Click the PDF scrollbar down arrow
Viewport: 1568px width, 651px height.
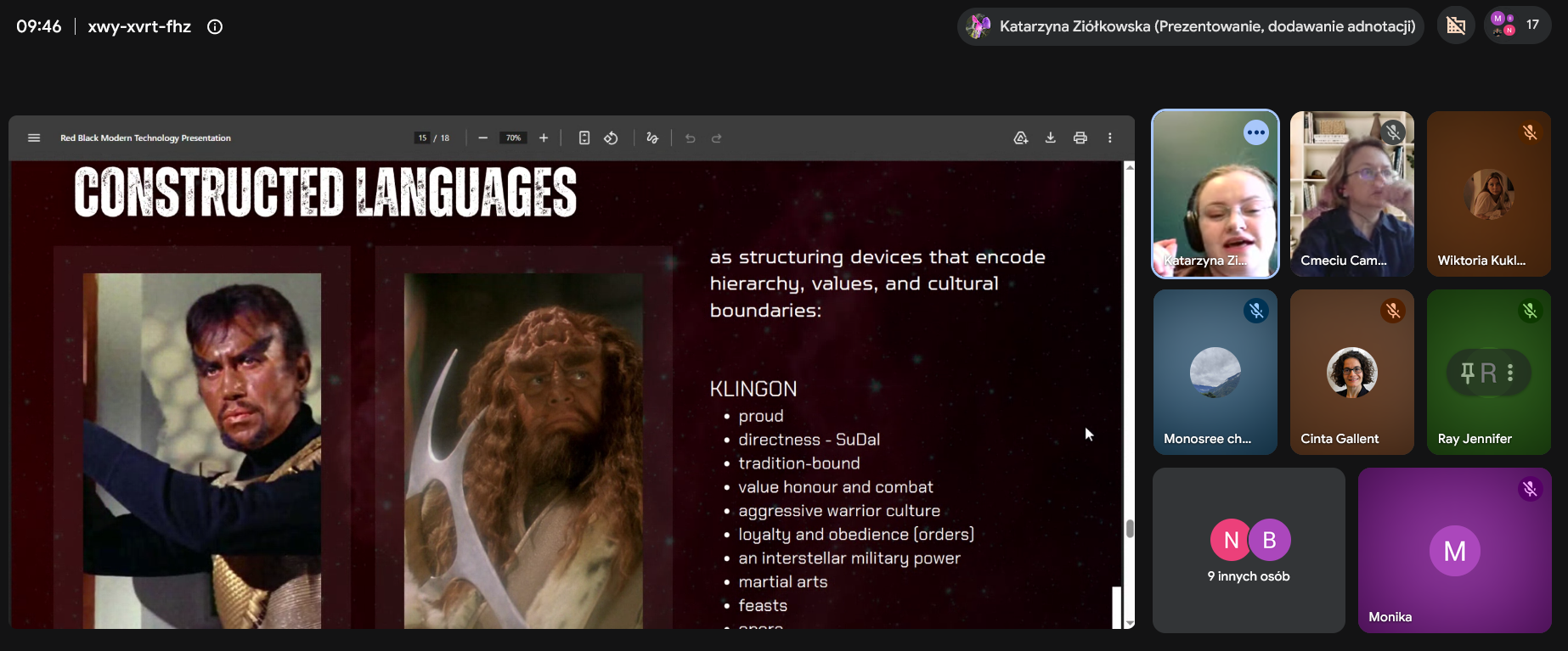coord(1130,623)
